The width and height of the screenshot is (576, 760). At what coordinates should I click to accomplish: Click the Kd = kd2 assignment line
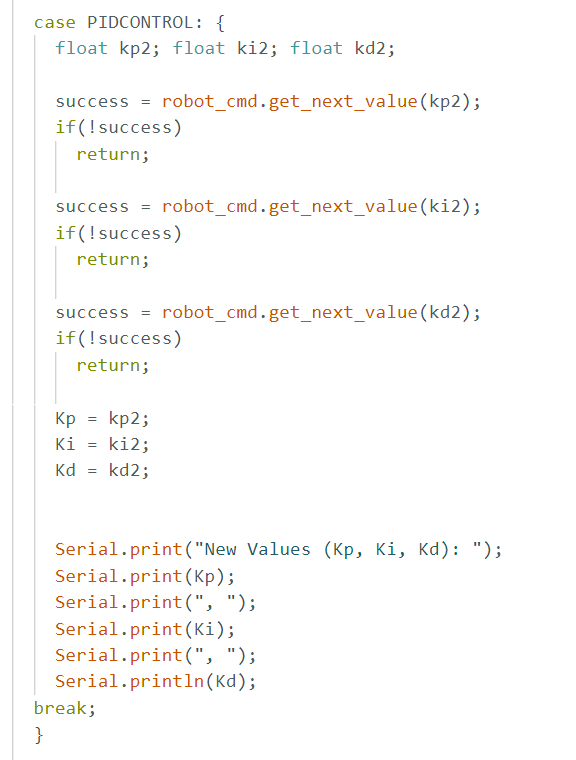[102, 470]
